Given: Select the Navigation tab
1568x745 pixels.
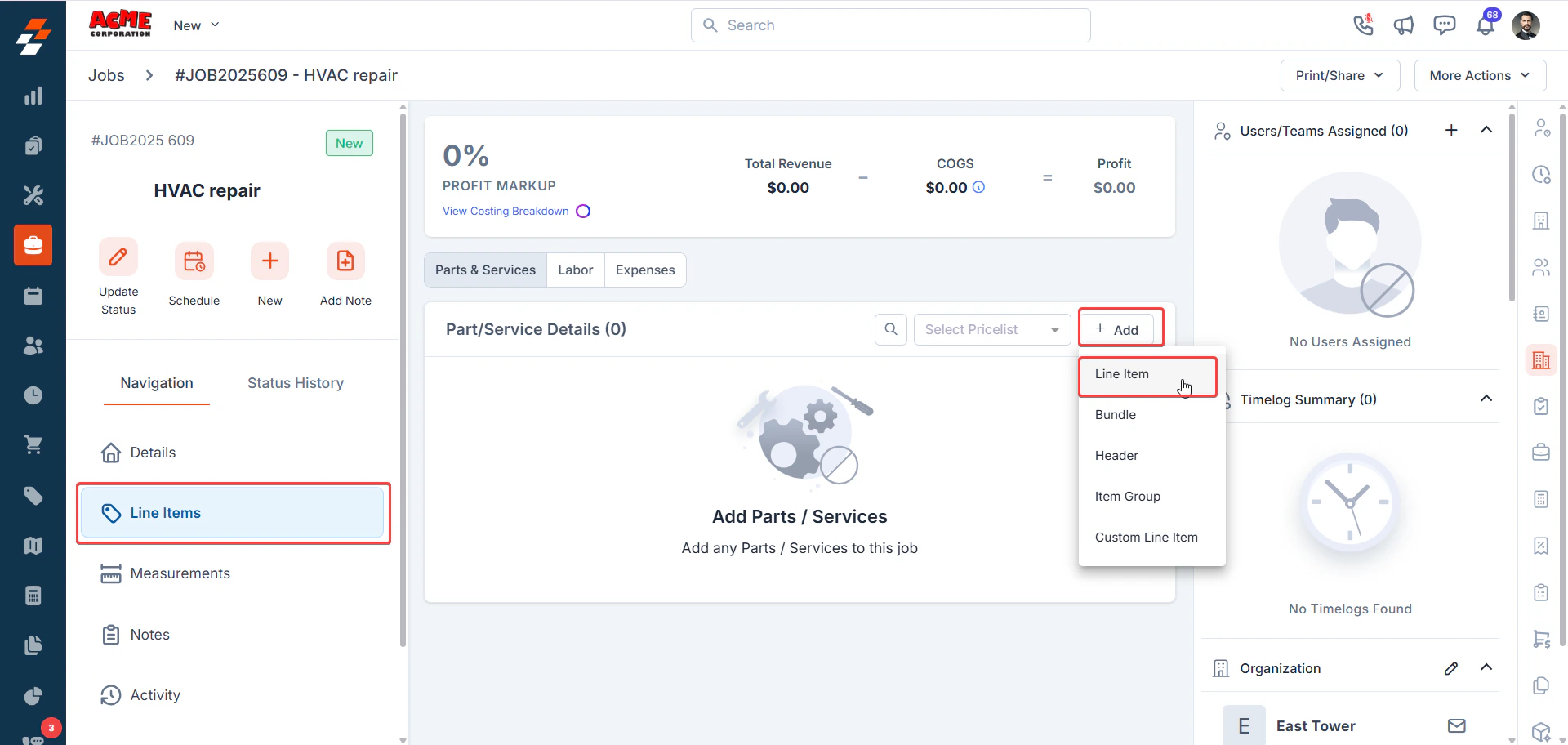Looking at the screenshot, I should (157, 383).
